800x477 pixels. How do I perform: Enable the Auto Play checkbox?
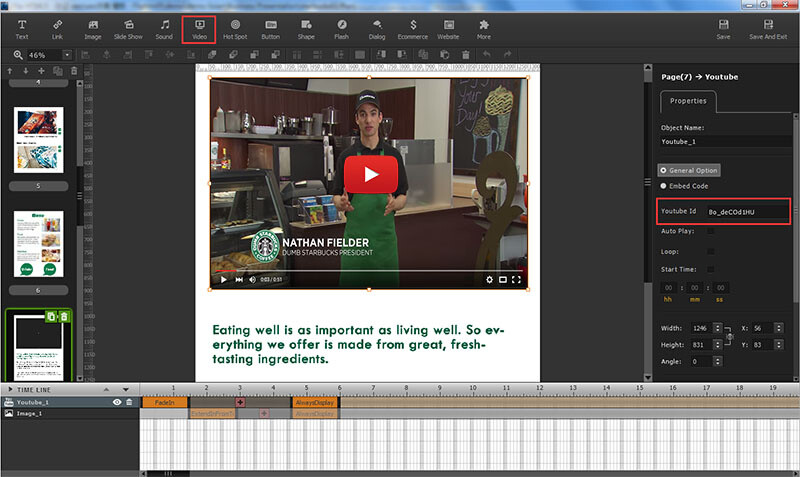pos(710,231)
